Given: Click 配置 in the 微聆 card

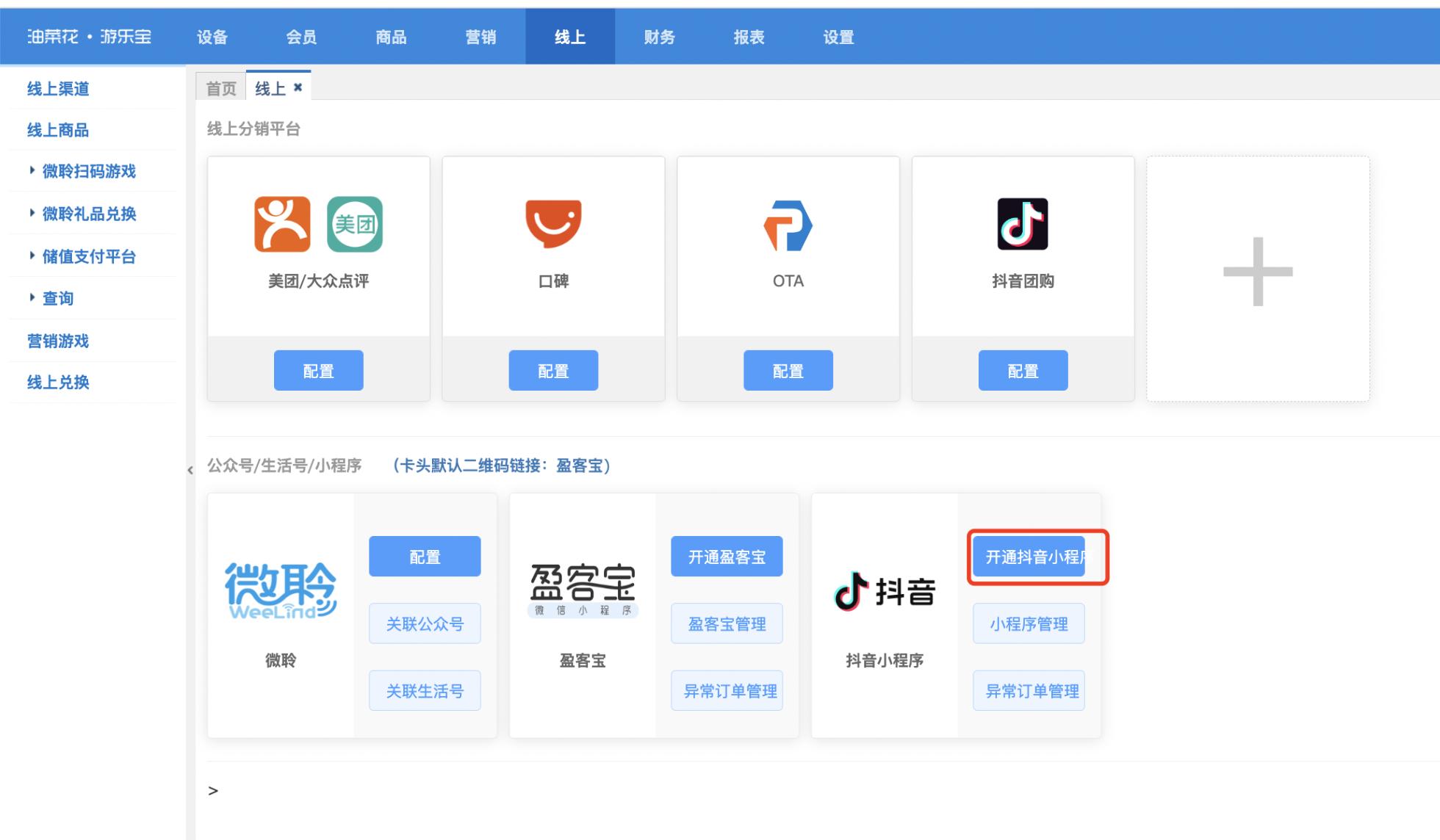Looking at the screenshot, I should (x=425, y=557).
